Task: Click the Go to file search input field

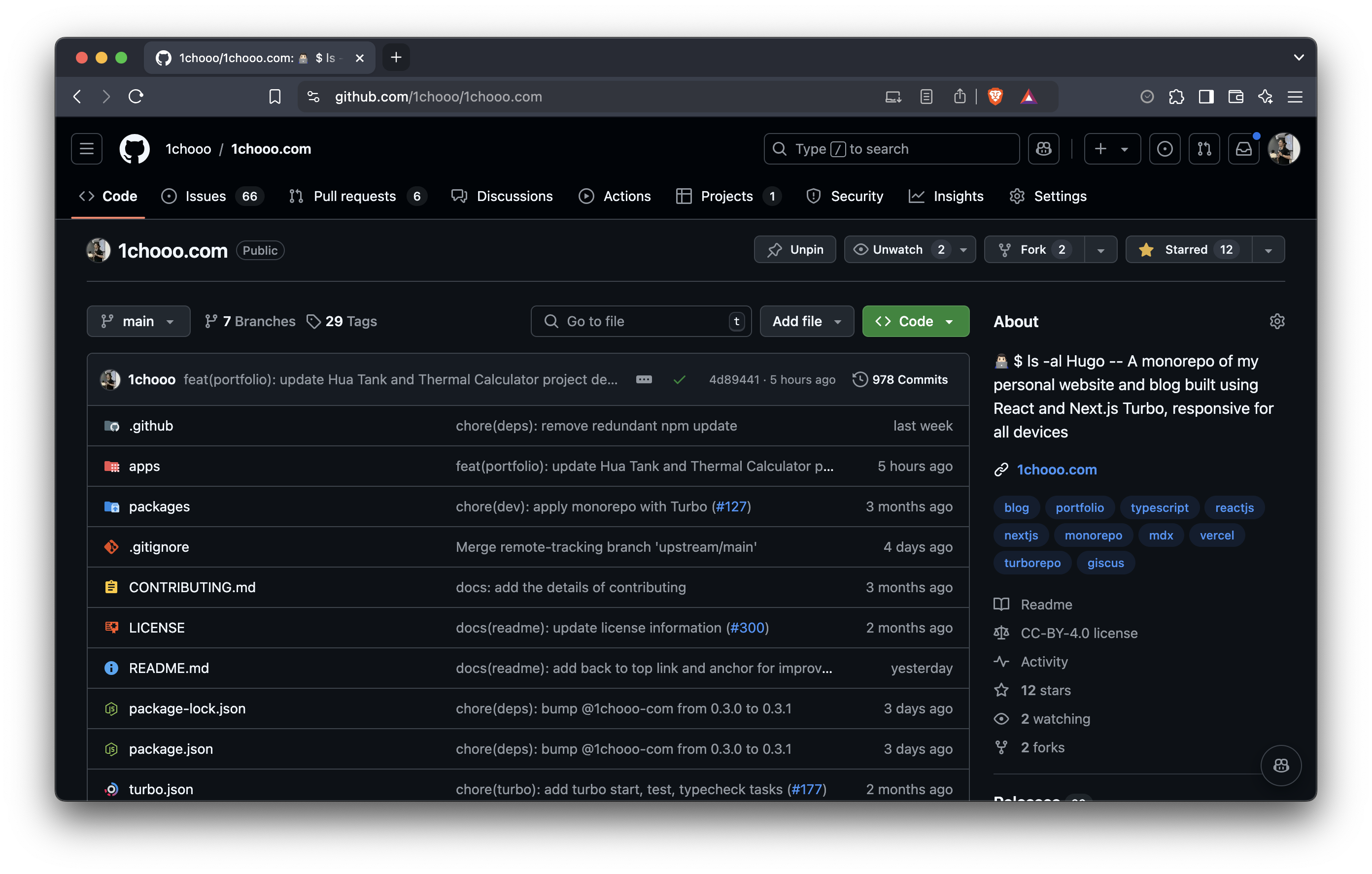Action: pos(641,321)
